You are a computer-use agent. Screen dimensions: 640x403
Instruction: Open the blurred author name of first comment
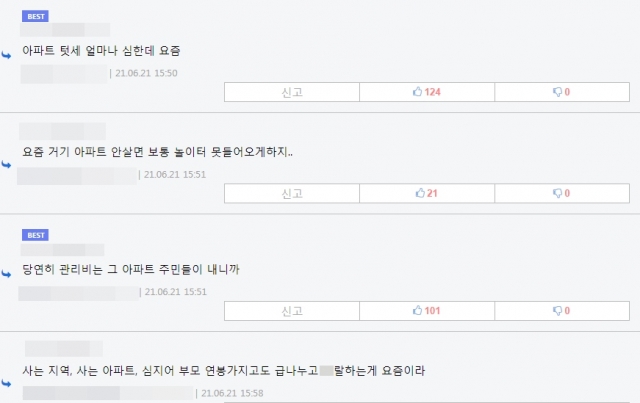65,30
